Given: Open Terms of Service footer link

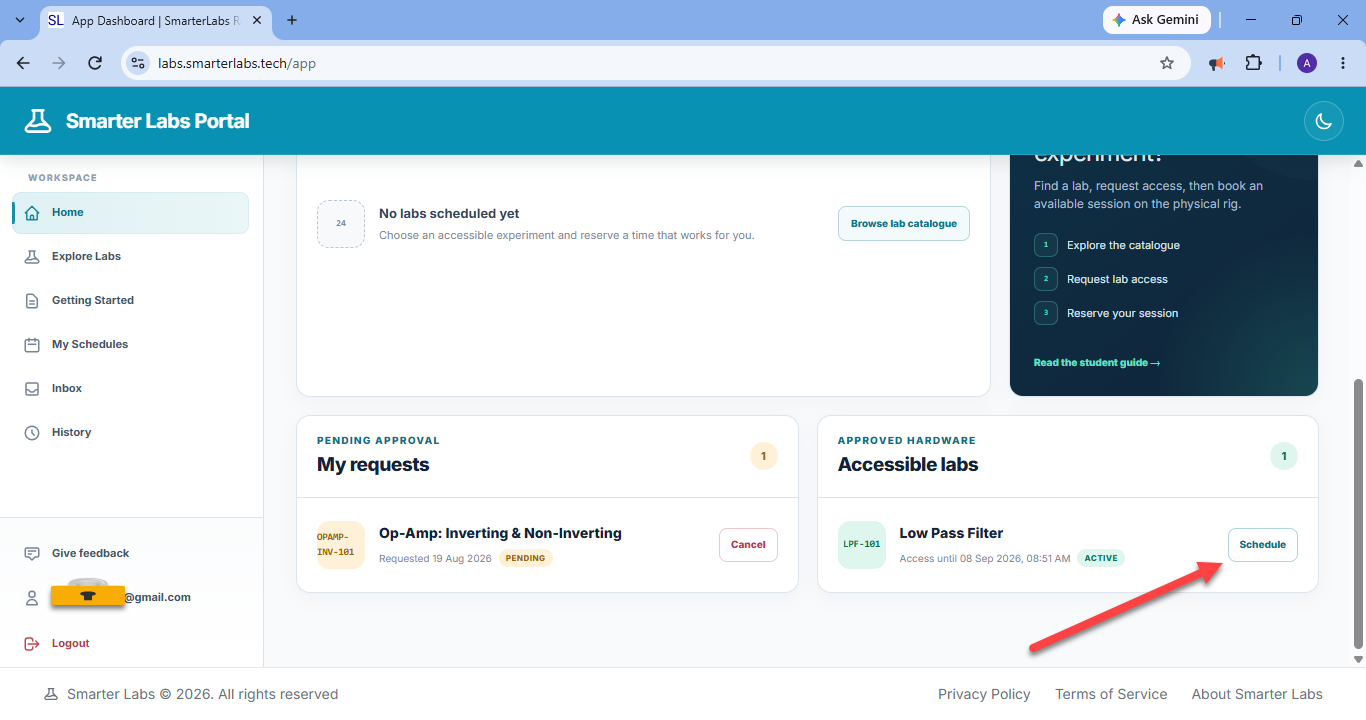Looking at the screenshot, I should 1111,694.
